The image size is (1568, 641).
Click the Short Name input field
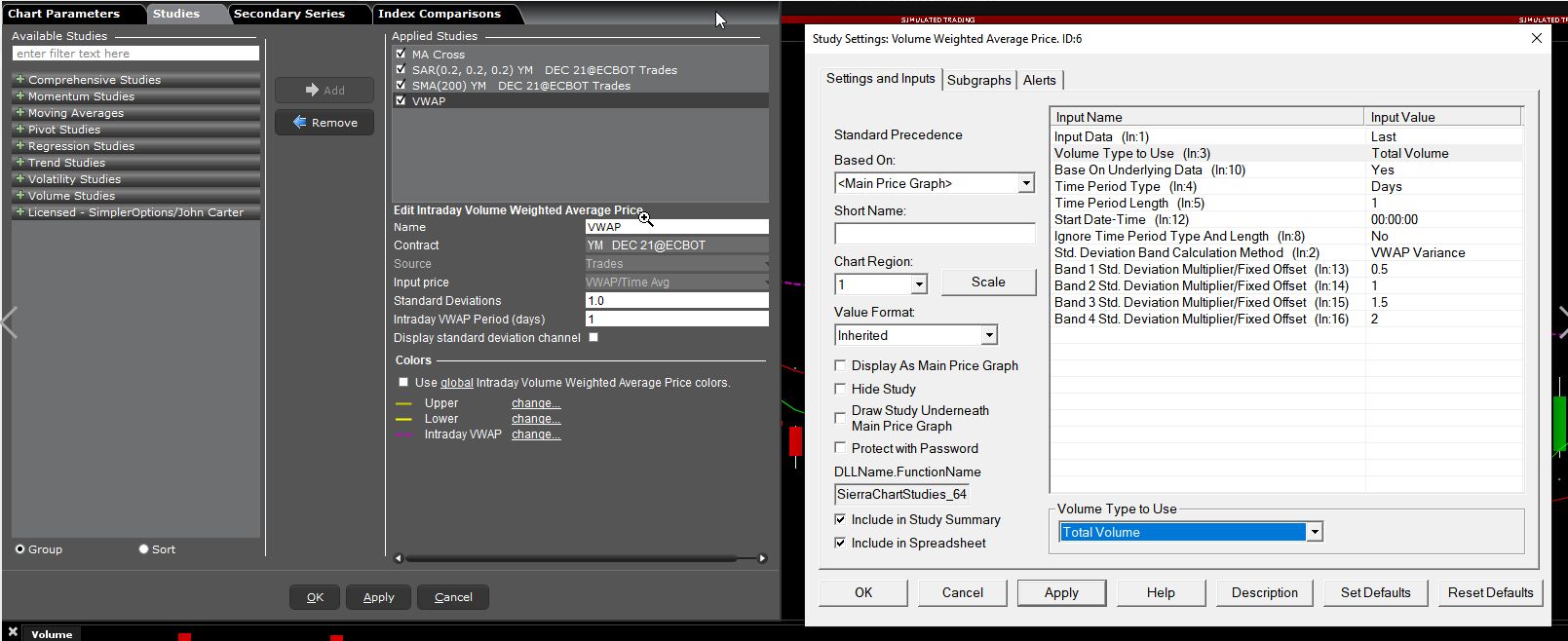point(935,234)
